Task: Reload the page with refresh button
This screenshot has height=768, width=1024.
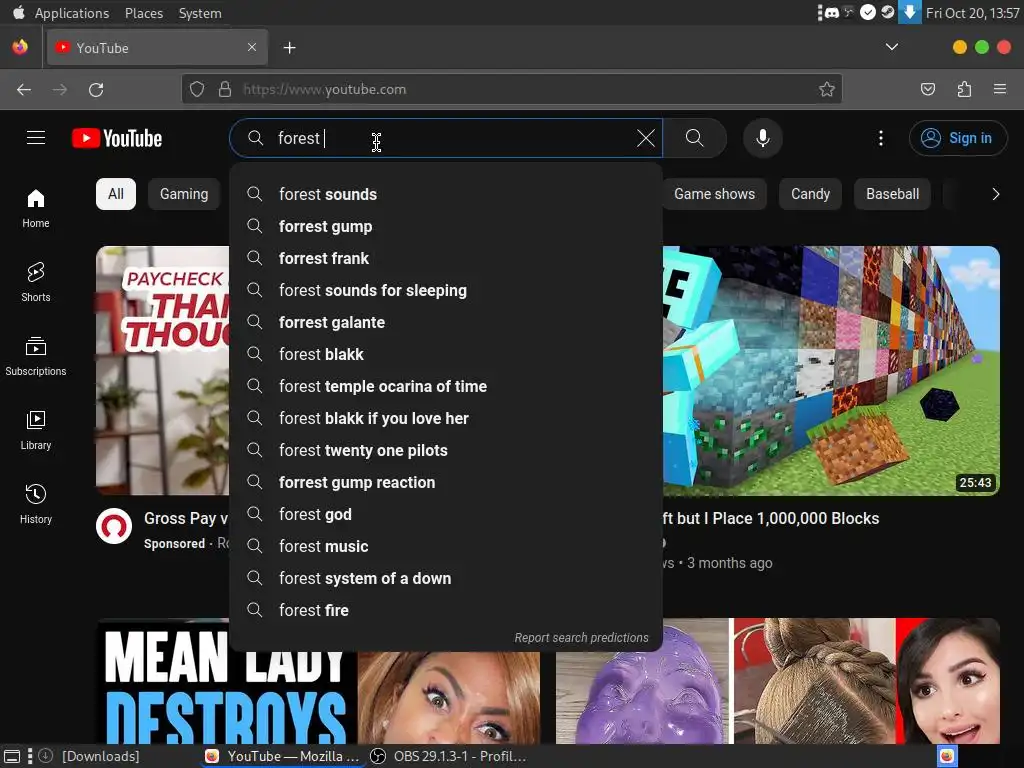Action: tap(96, 89)
